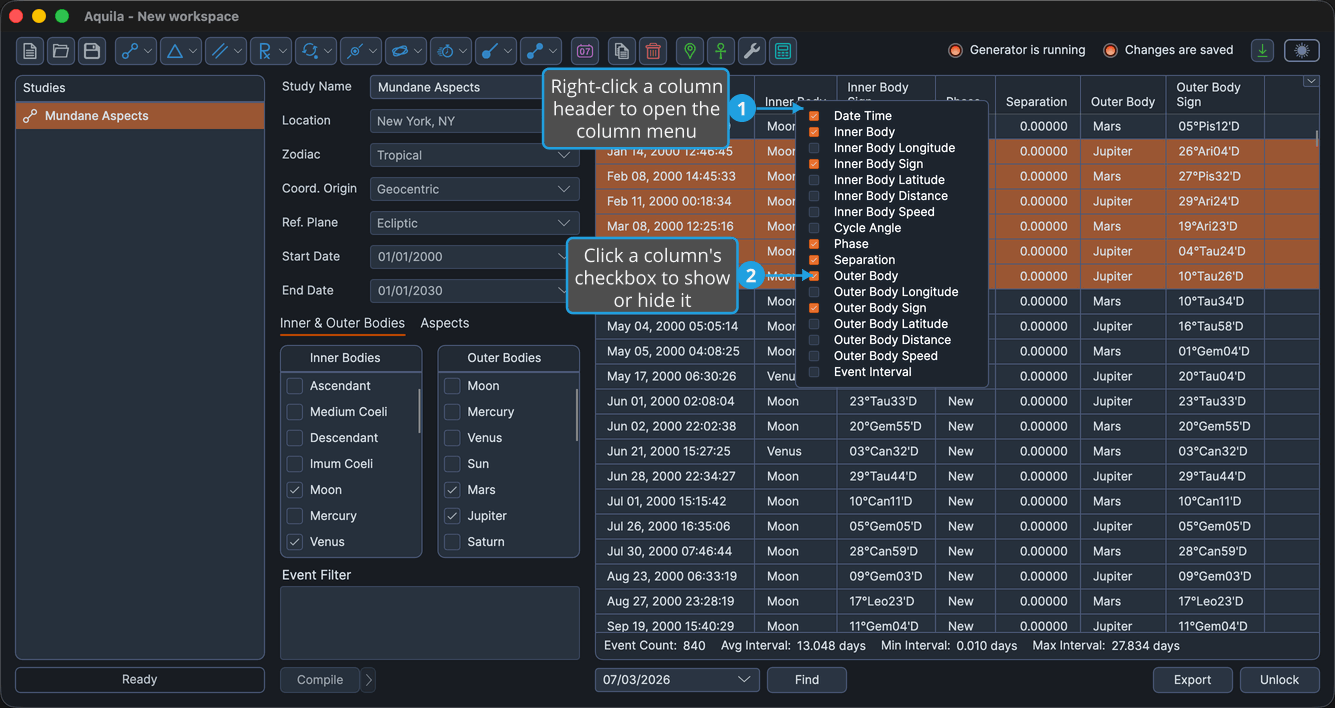
Task: Check the Medium Coeli inner body
Action: click(x=294, y=412)
